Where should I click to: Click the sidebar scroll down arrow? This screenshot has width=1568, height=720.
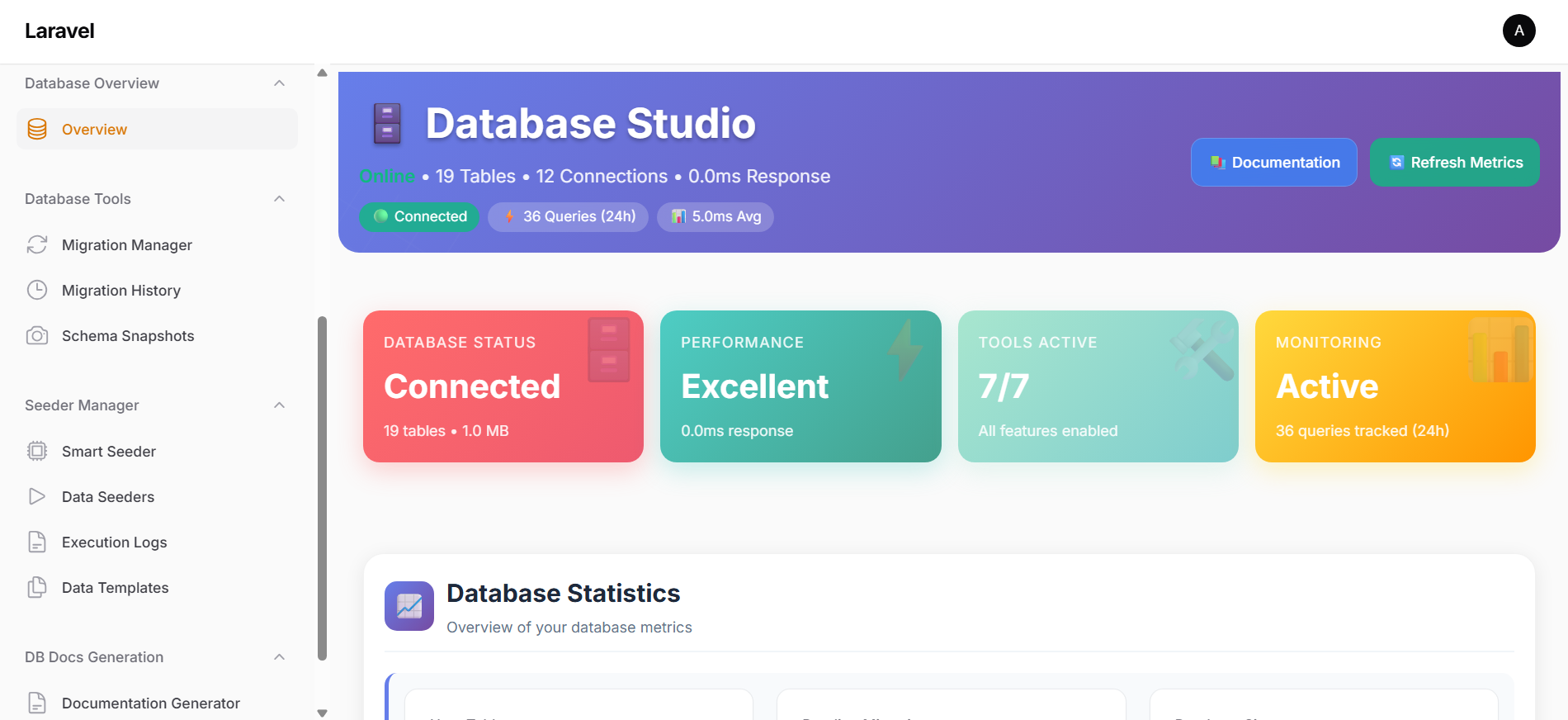322,713
